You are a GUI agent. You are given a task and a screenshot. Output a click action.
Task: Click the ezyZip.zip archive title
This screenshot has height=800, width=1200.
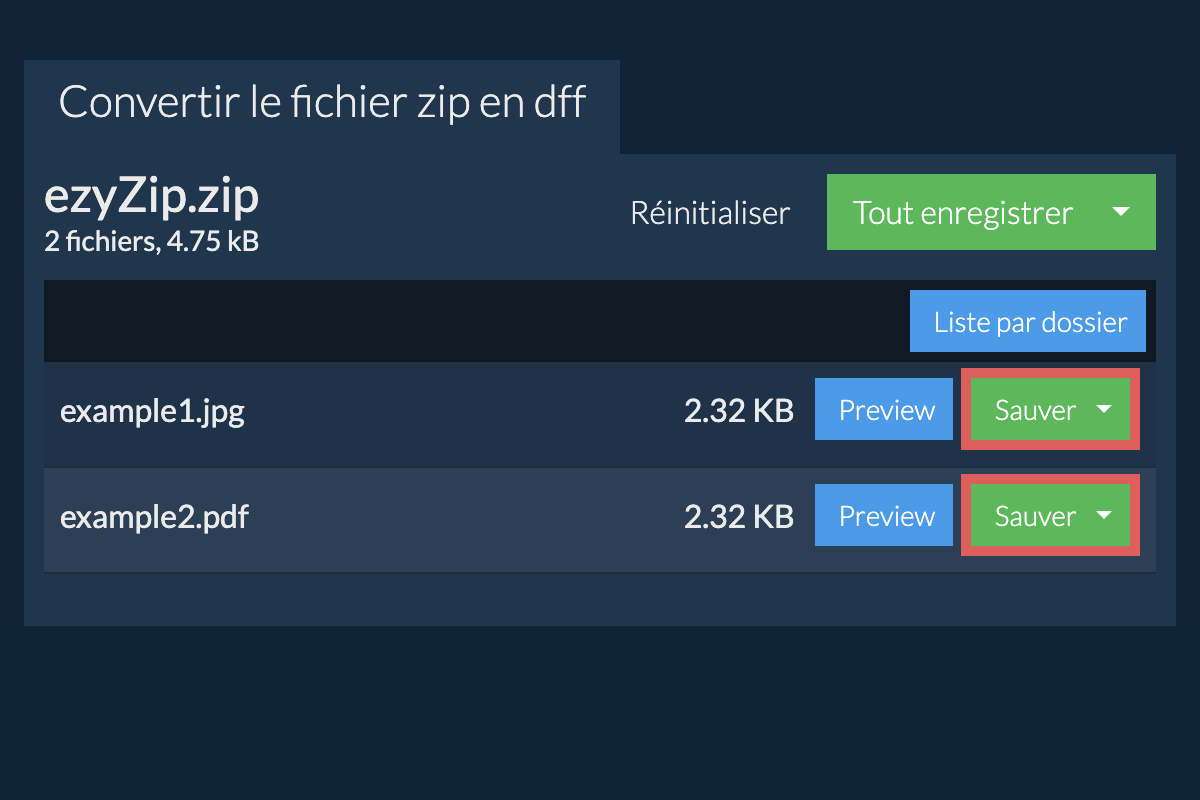pos(151,197)
